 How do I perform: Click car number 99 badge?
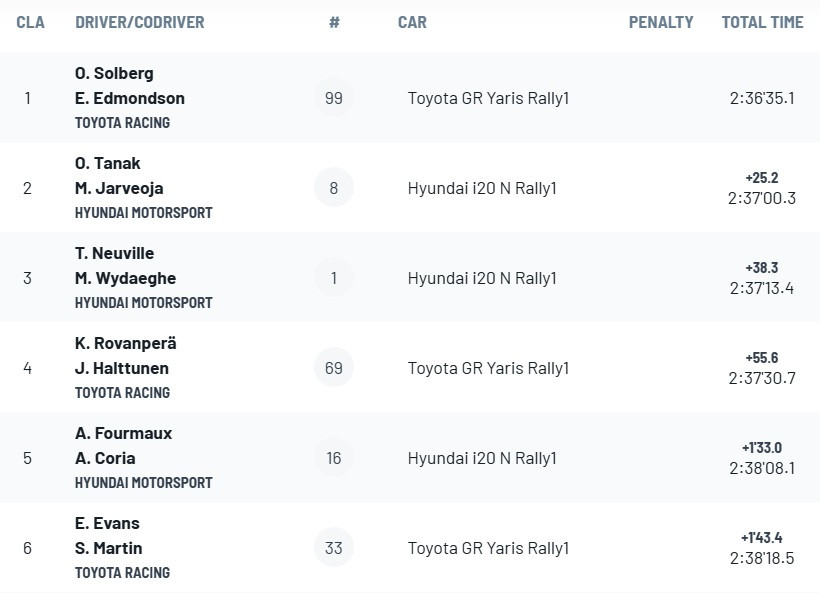click(334, 98)
